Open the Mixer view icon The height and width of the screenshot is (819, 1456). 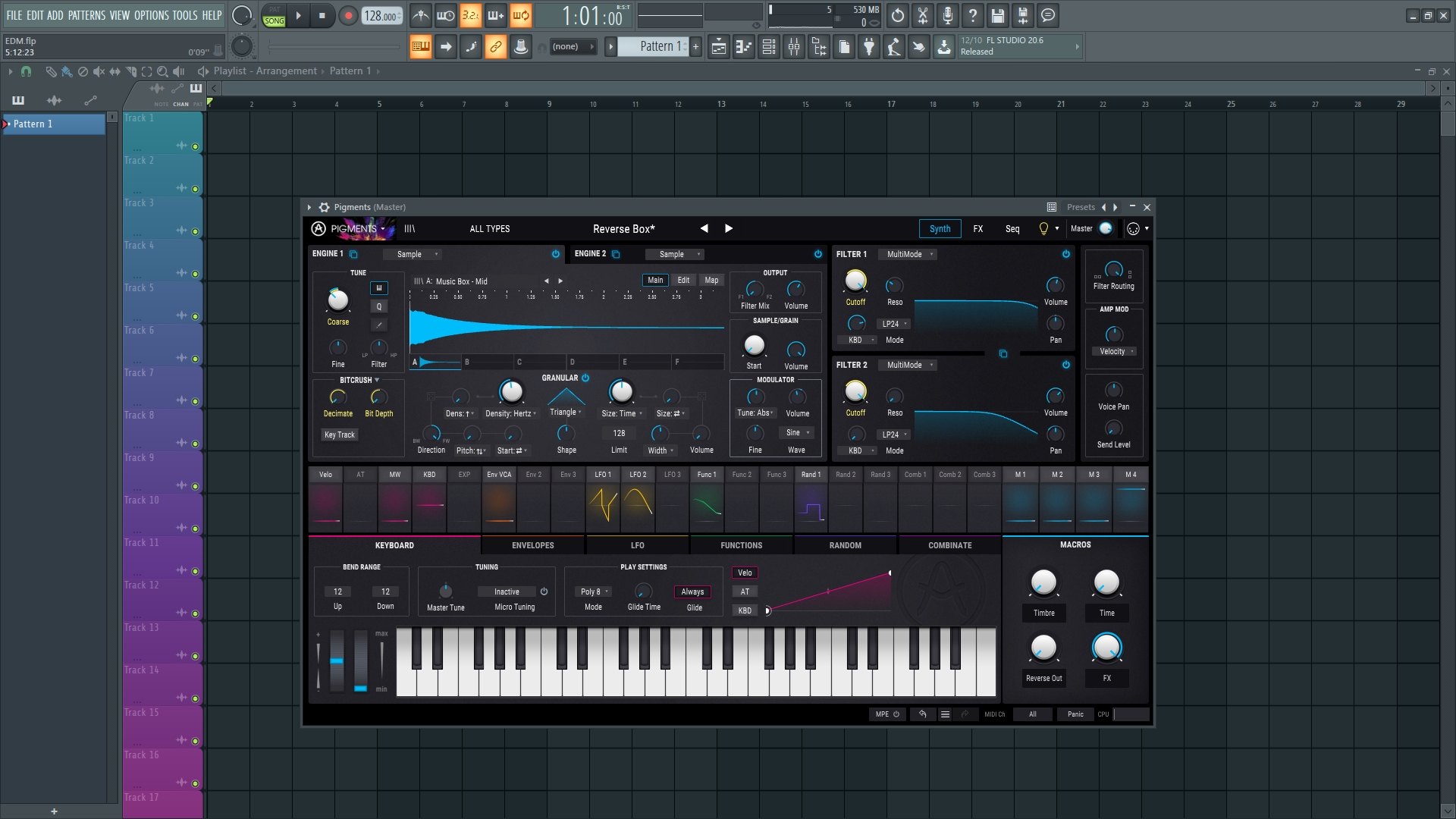pos(794,47)
